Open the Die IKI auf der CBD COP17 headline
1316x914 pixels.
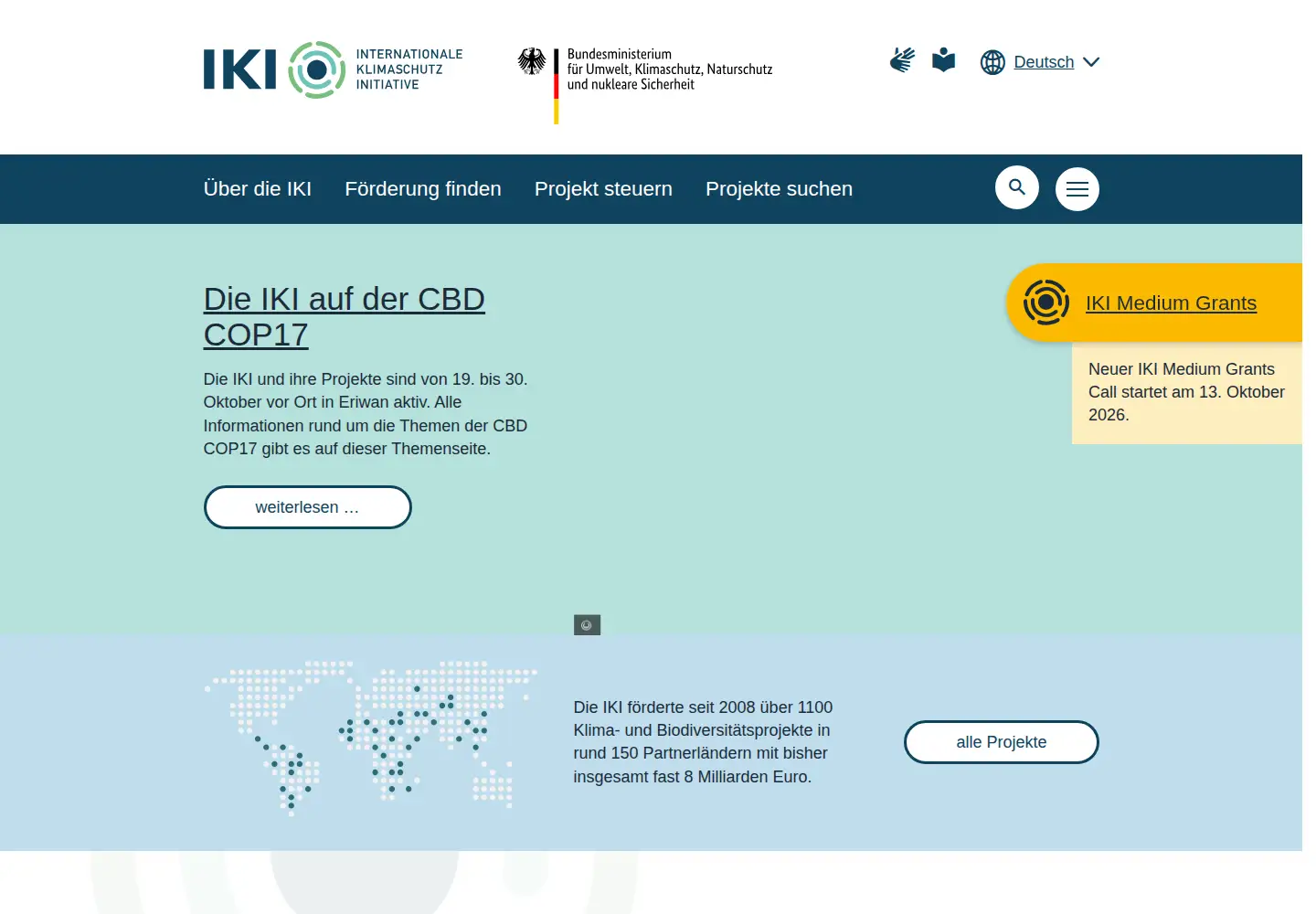(344, 317)
